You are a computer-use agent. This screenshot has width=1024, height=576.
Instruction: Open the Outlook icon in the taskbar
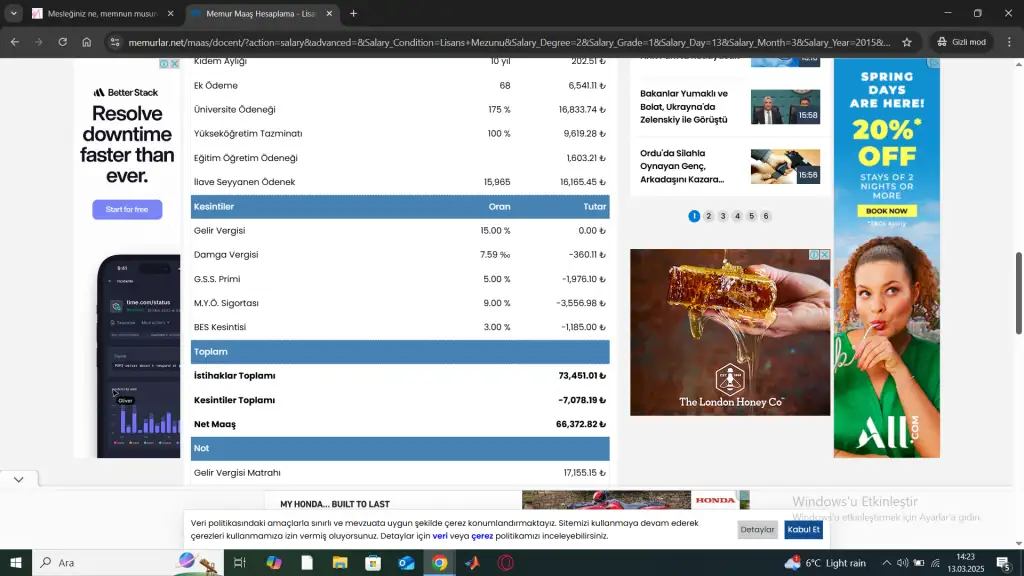[406, 563]
